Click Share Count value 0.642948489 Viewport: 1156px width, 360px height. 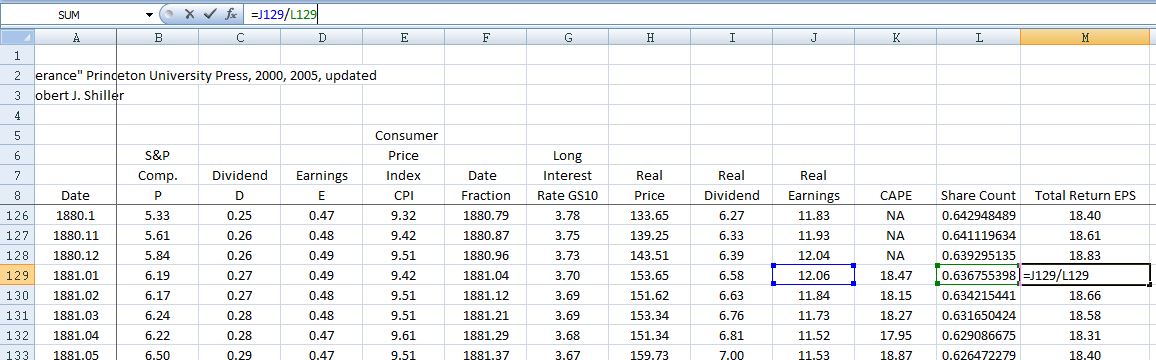click(978, 215)
